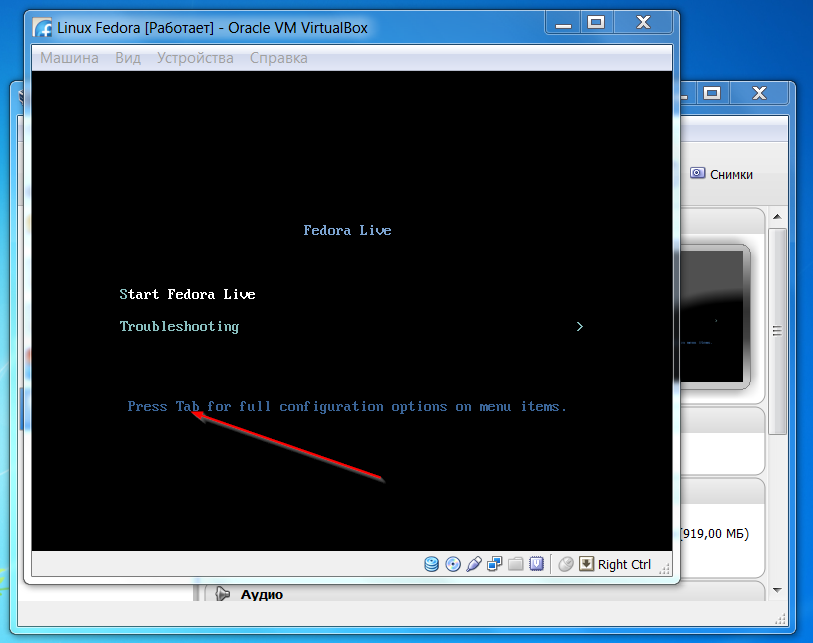Click the mouse integration status icon

point(565,564)
